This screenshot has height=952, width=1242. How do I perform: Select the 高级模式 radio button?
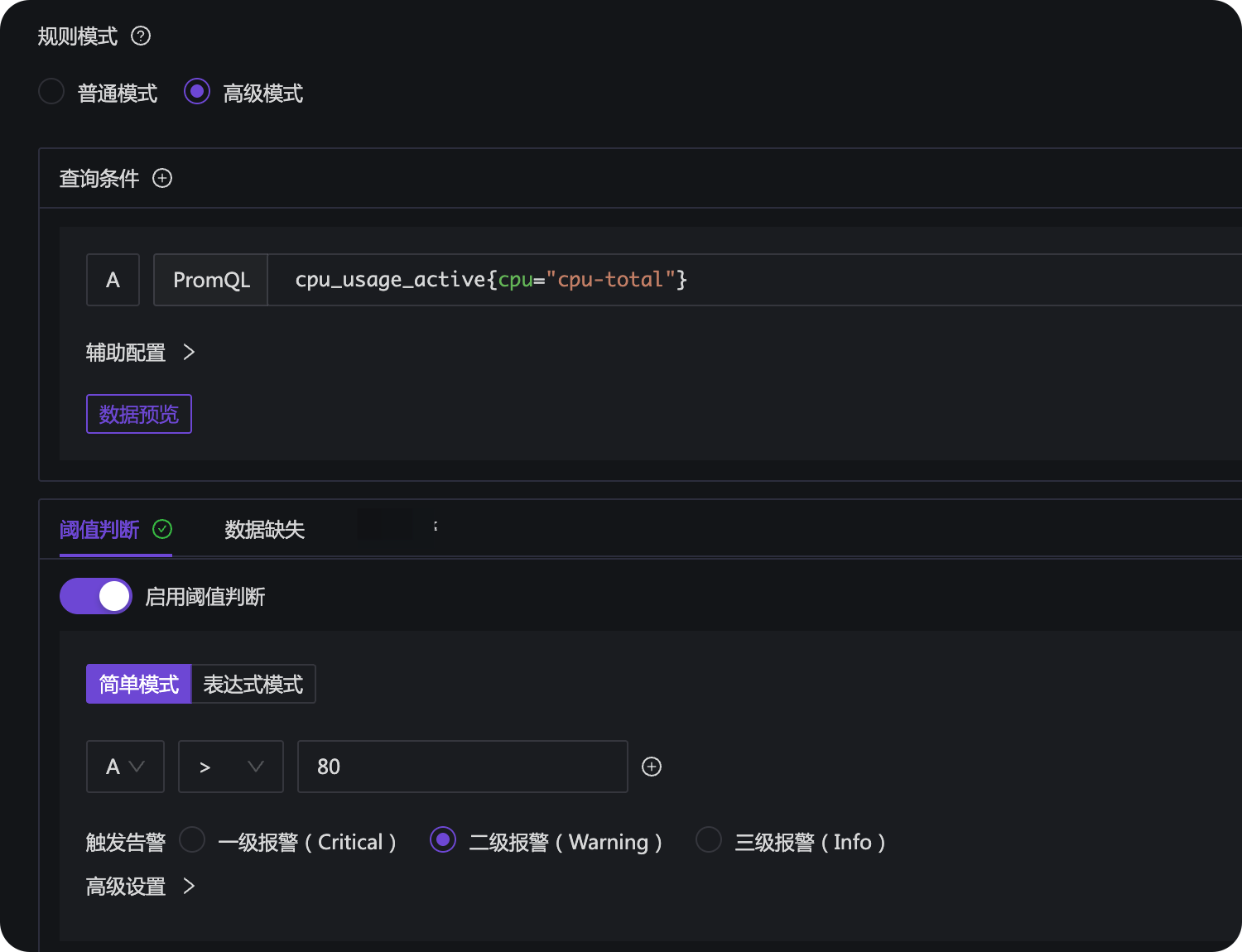tap(197, 92)
